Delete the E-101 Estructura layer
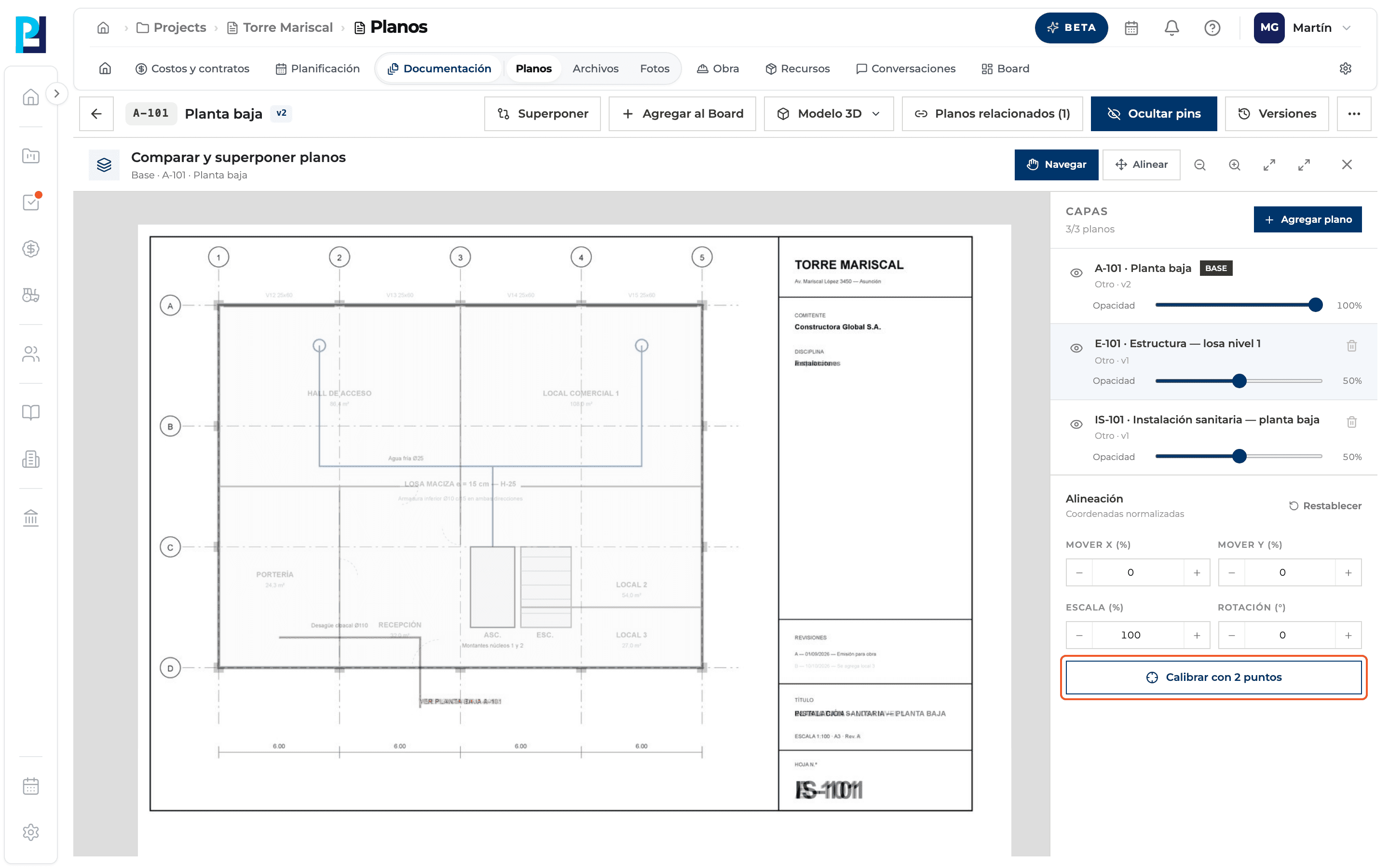 1351,346
